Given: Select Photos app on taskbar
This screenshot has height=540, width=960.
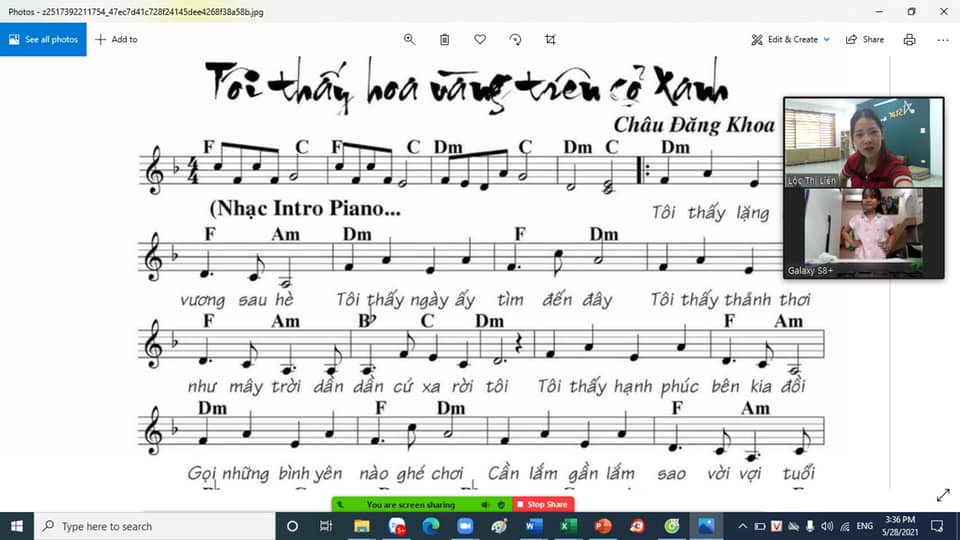Looking at the screenshot, I should click(x=706, y=526).
